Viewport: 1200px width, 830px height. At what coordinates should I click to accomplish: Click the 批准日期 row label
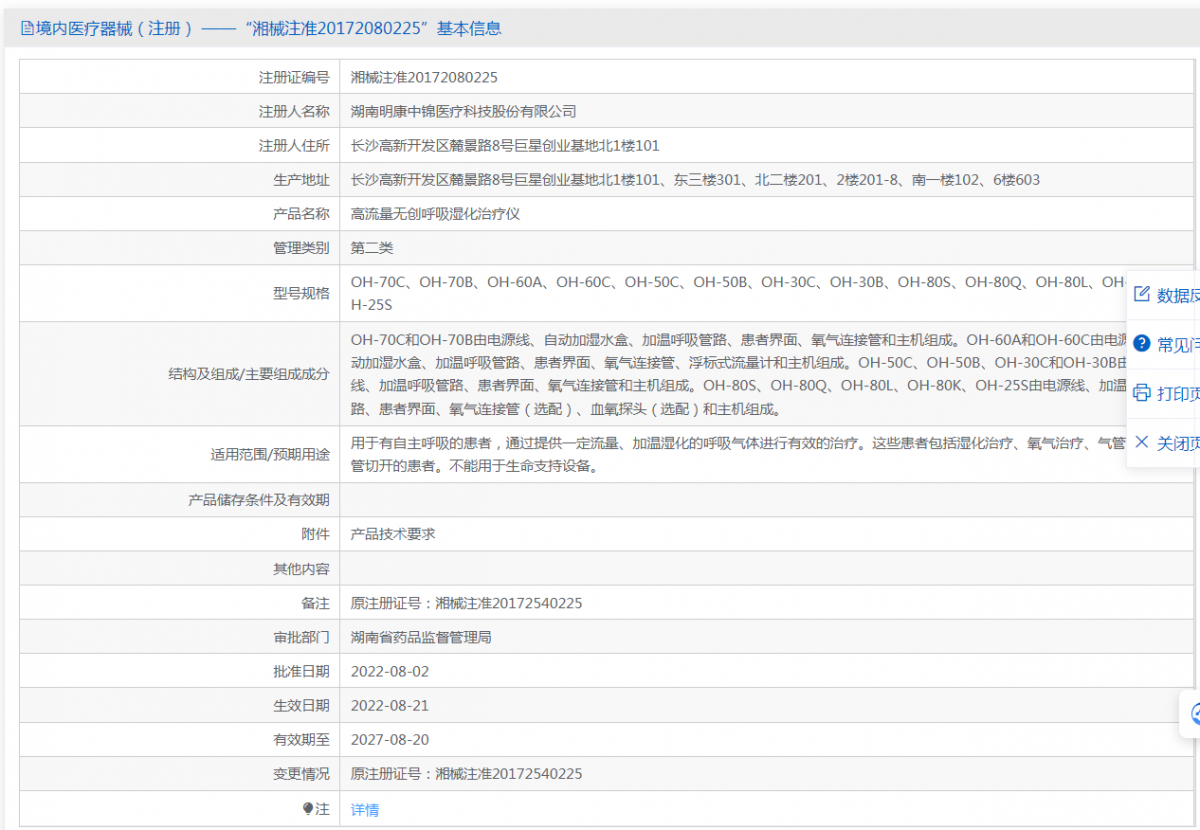tap(301, 671)
